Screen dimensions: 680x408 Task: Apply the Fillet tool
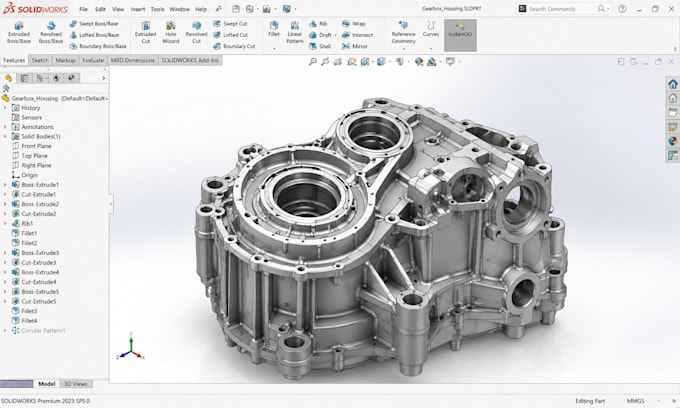pos(274,29)
